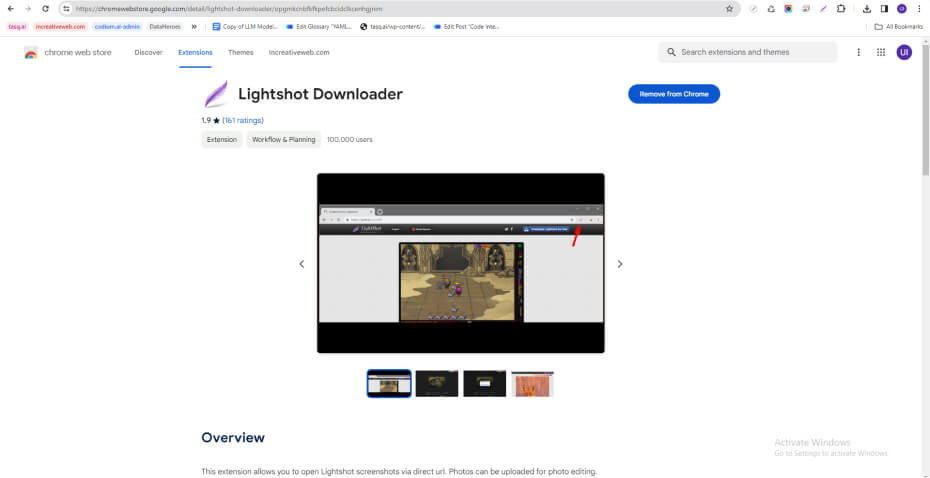Toggle the browser side panel icon

pos(884,9)
